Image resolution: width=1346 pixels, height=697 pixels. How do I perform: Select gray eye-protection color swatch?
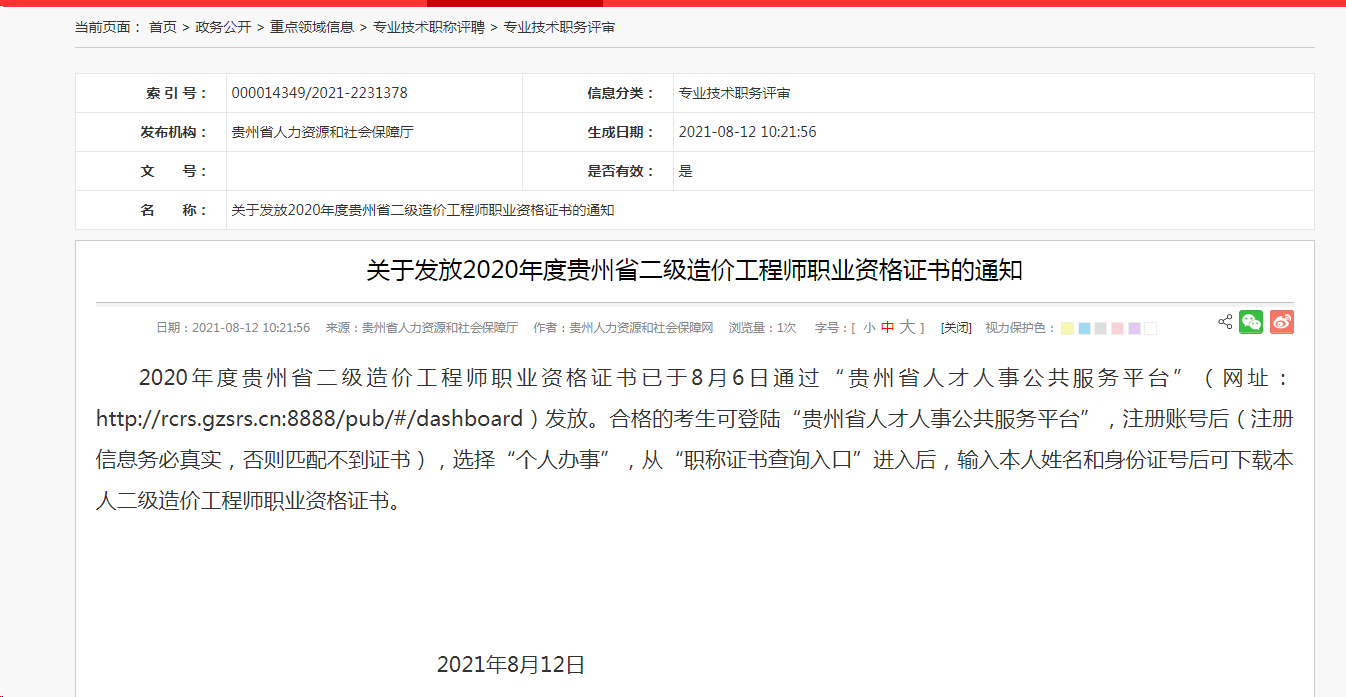click(x=1100, y=329)
